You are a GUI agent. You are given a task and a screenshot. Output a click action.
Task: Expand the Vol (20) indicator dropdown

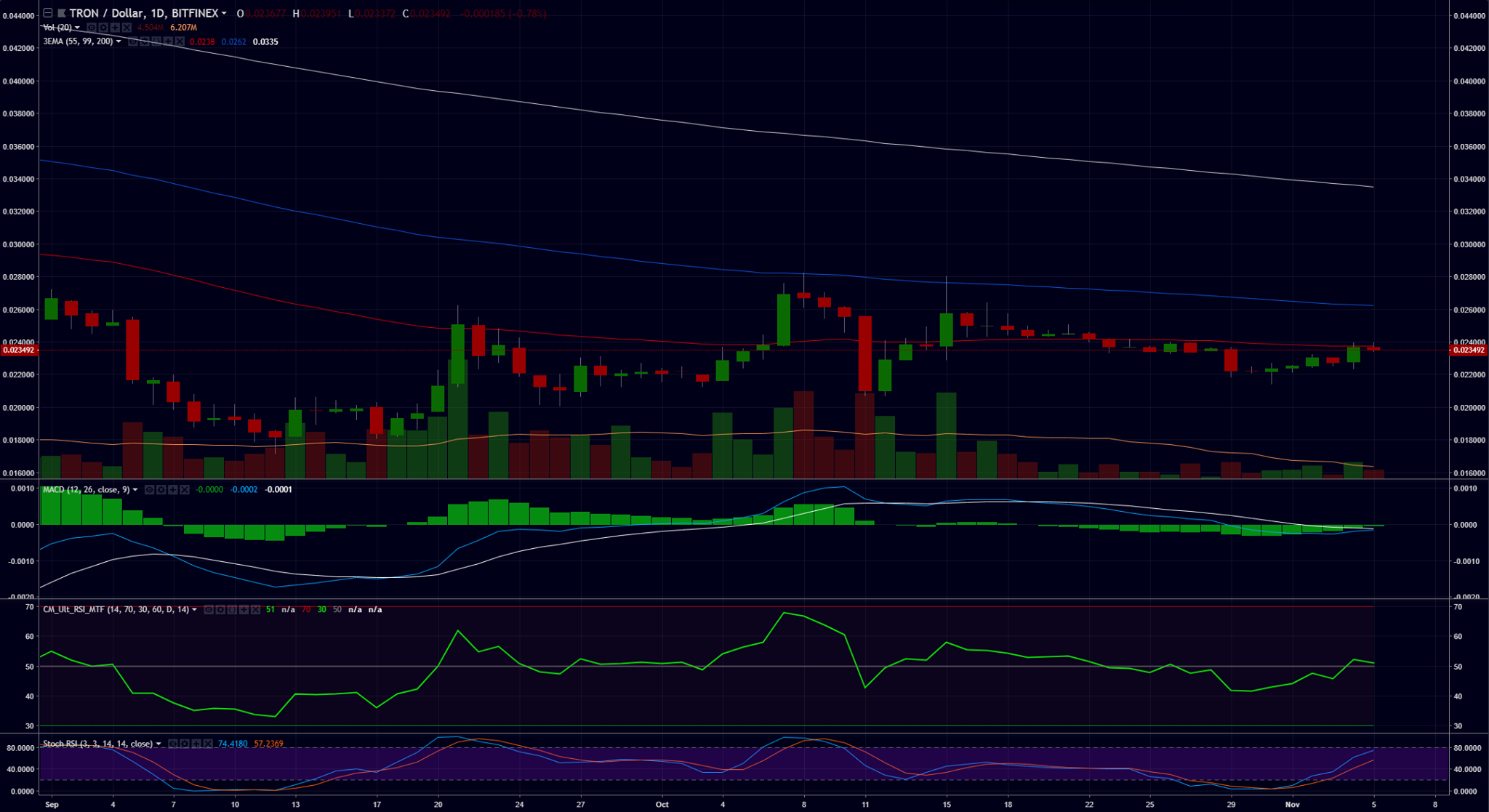tap(77, 28)
